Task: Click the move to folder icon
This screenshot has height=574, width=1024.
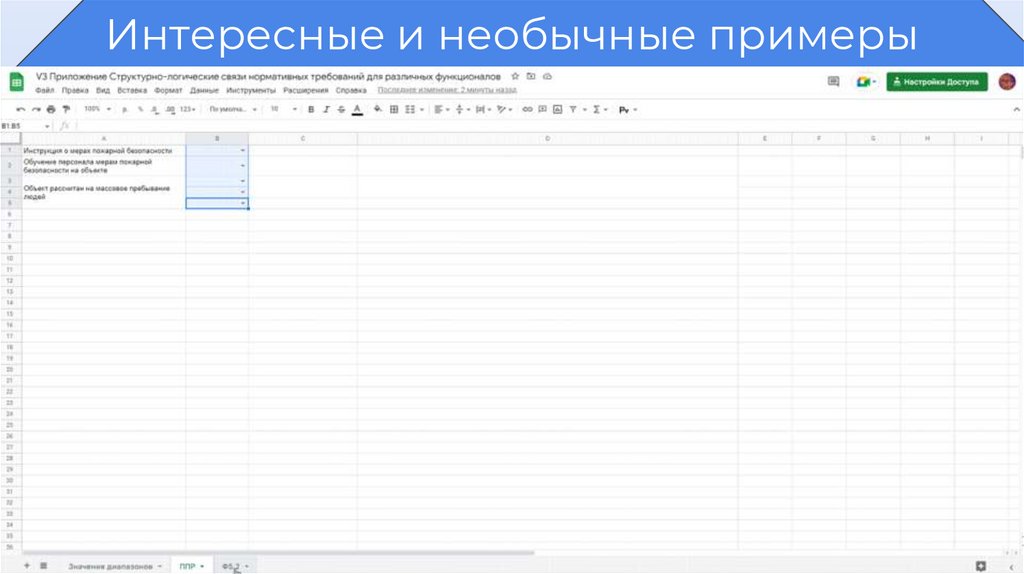Action: 531,76
